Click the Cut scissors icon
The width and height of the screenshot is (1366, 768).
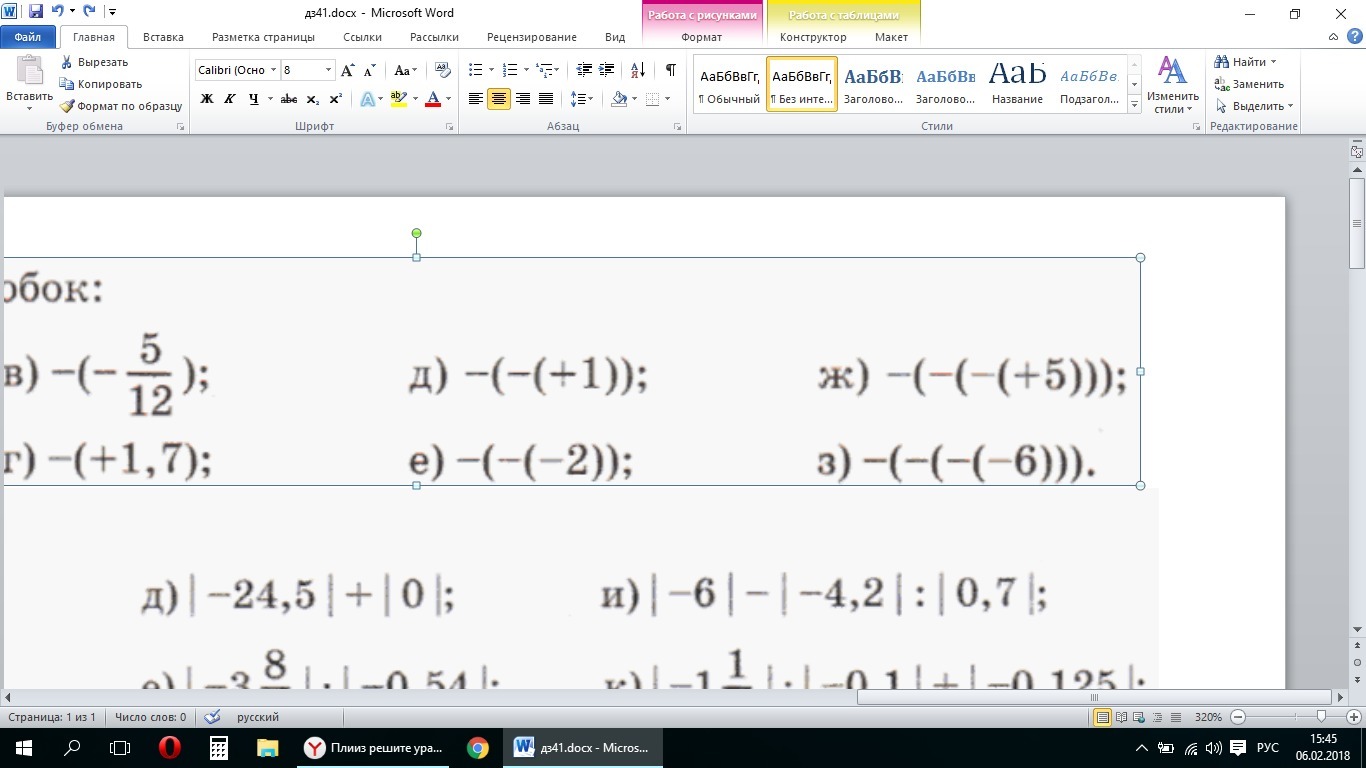[67, 62]
